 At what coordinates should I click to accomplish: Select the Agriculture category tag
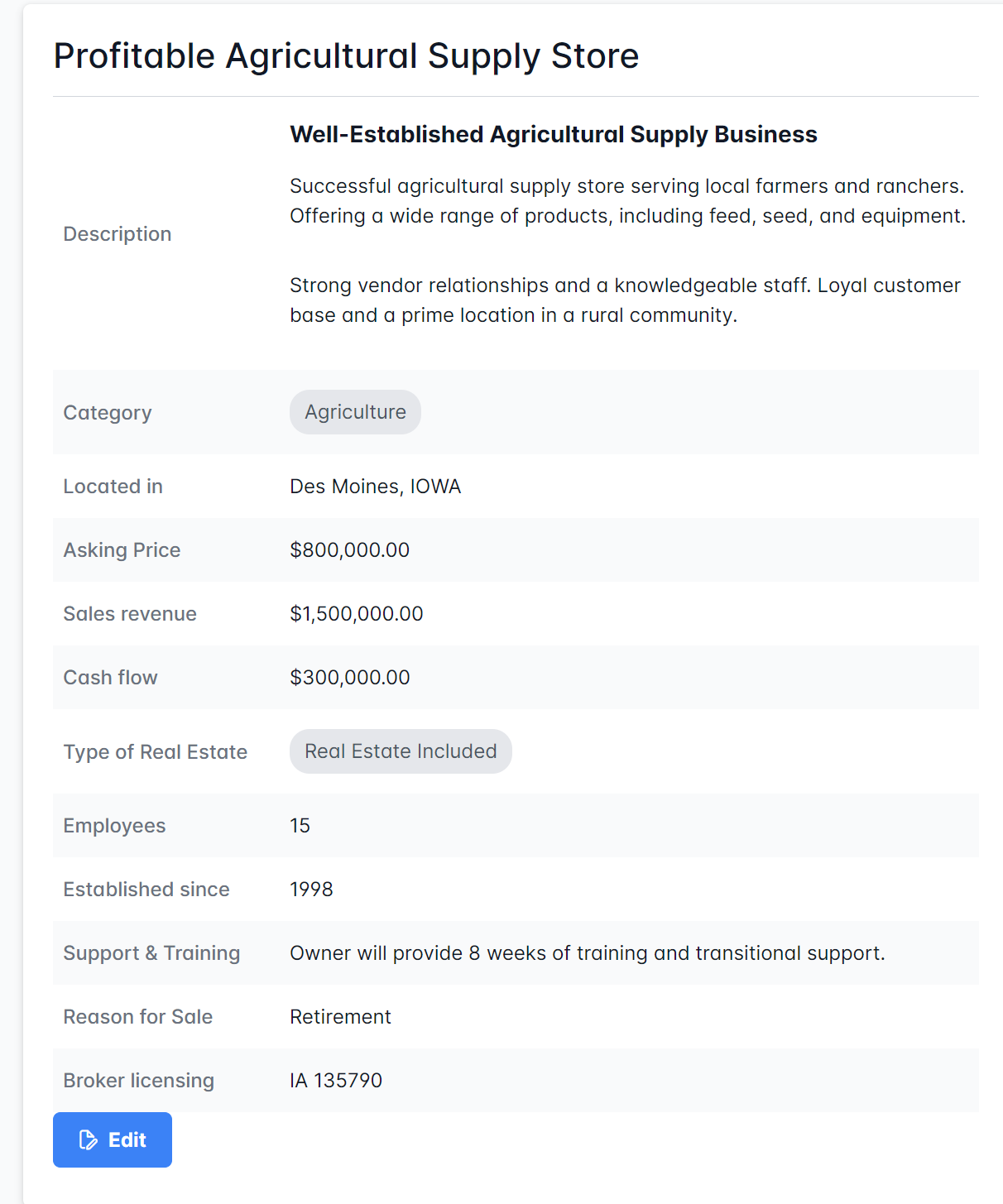[355, 412]
